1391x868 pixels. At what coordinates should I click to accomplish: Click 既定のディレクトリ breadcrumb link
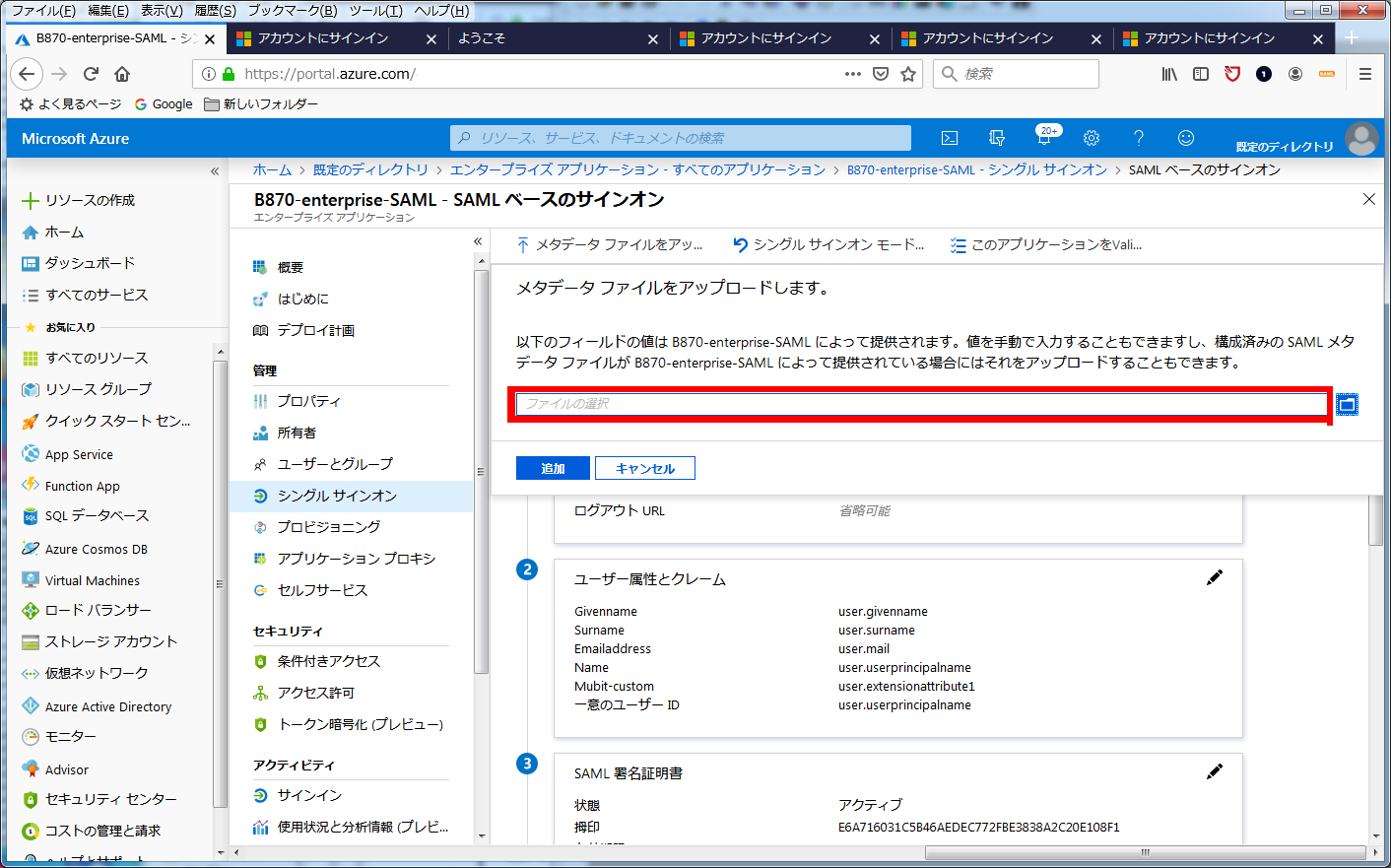coord(370,169)
